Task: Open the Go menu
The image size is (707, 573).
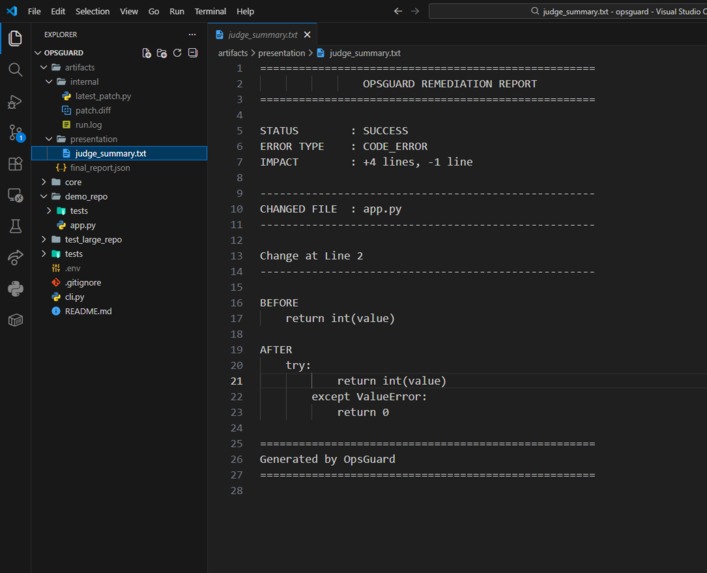Action: pos(154,11)
